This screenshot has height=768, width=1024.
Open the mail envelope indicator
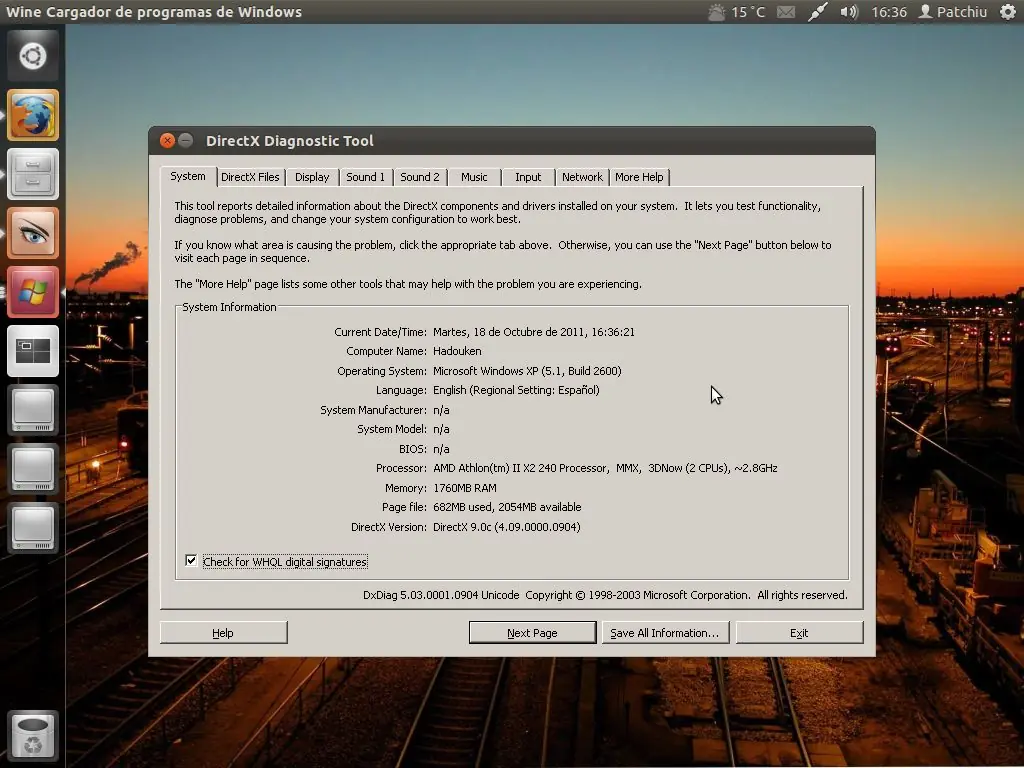coord(786,12)
